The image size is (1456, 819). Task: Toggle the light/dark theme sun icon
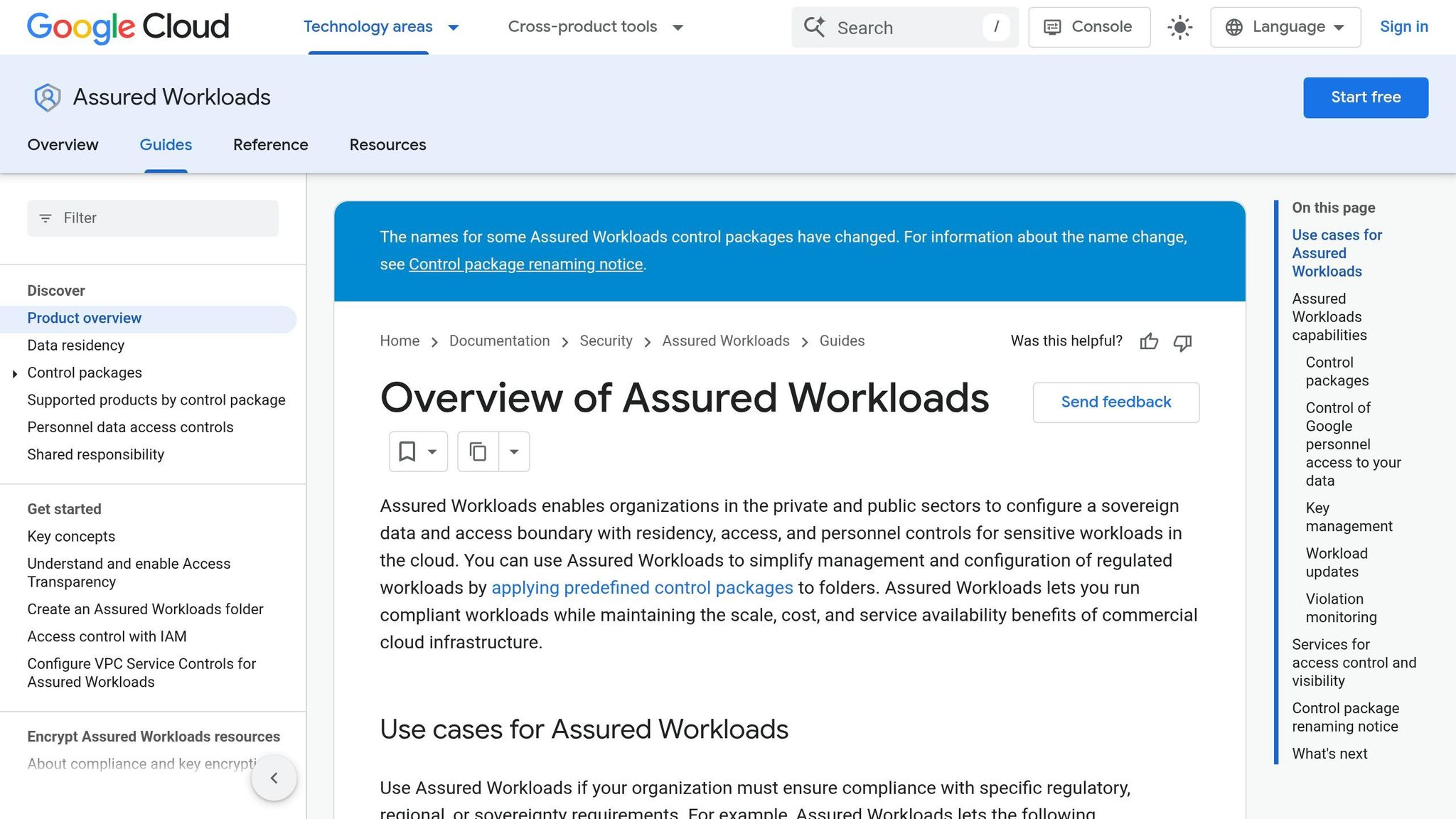point(1180,27)
